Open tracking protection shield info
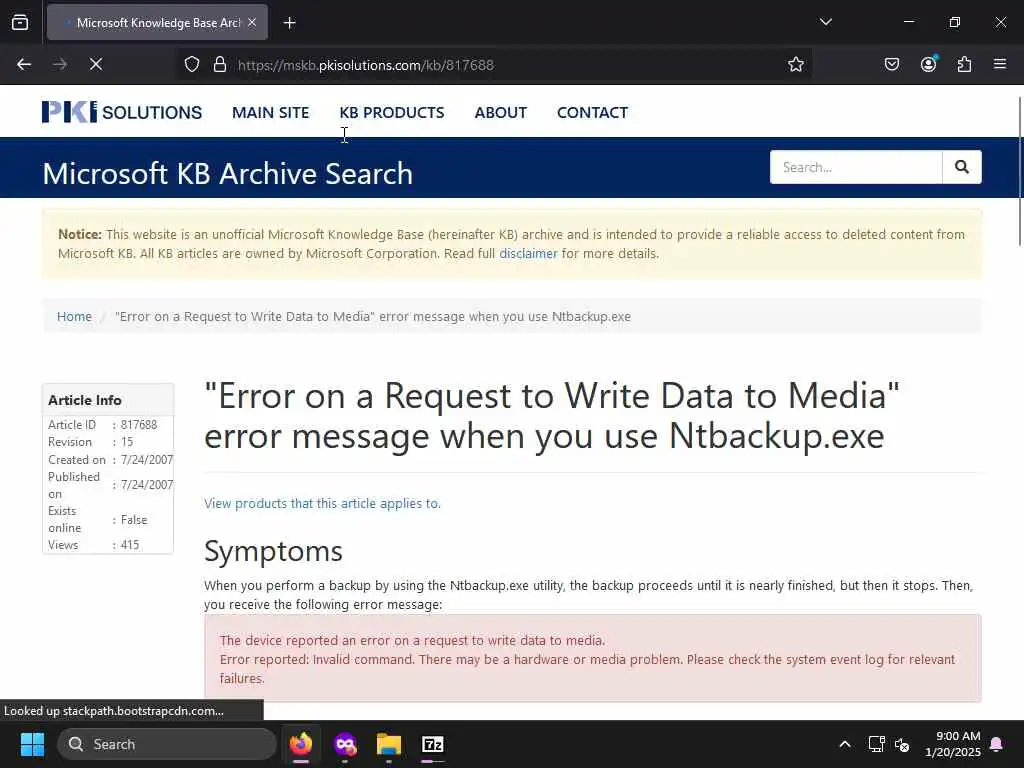This screenshot has width=1024, height=768. point(191,65)
